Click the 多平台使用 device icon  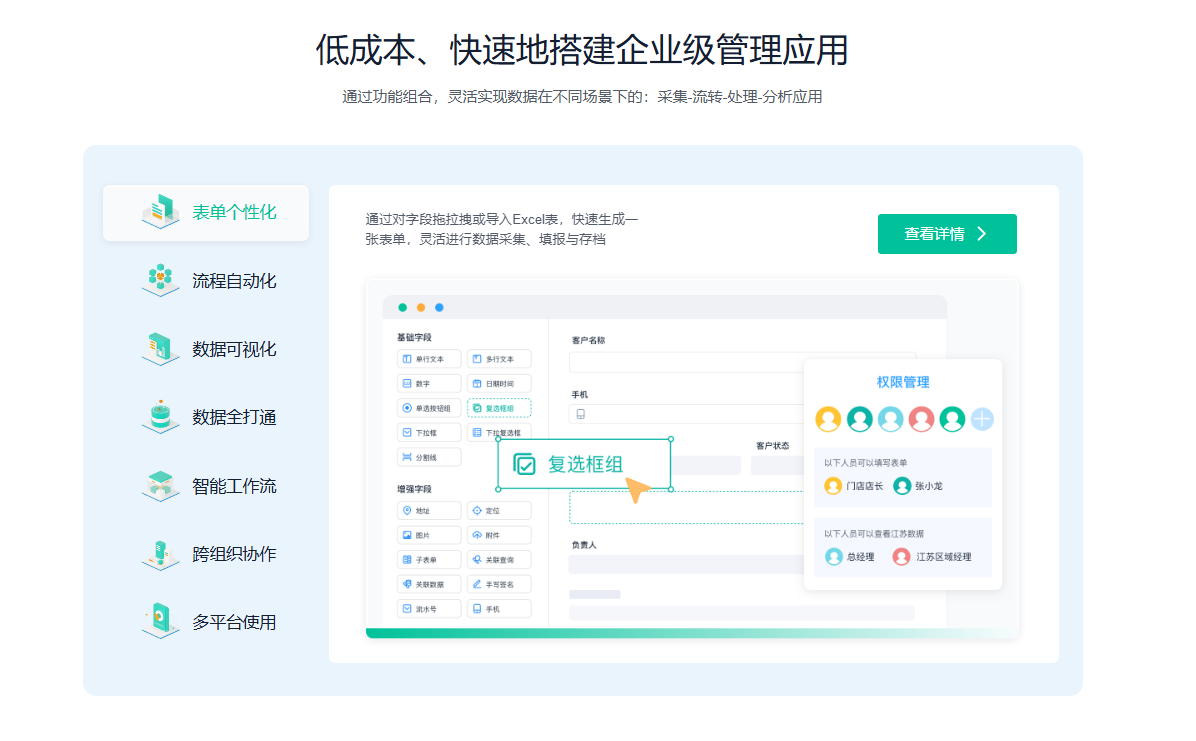(x=160, y=622)
